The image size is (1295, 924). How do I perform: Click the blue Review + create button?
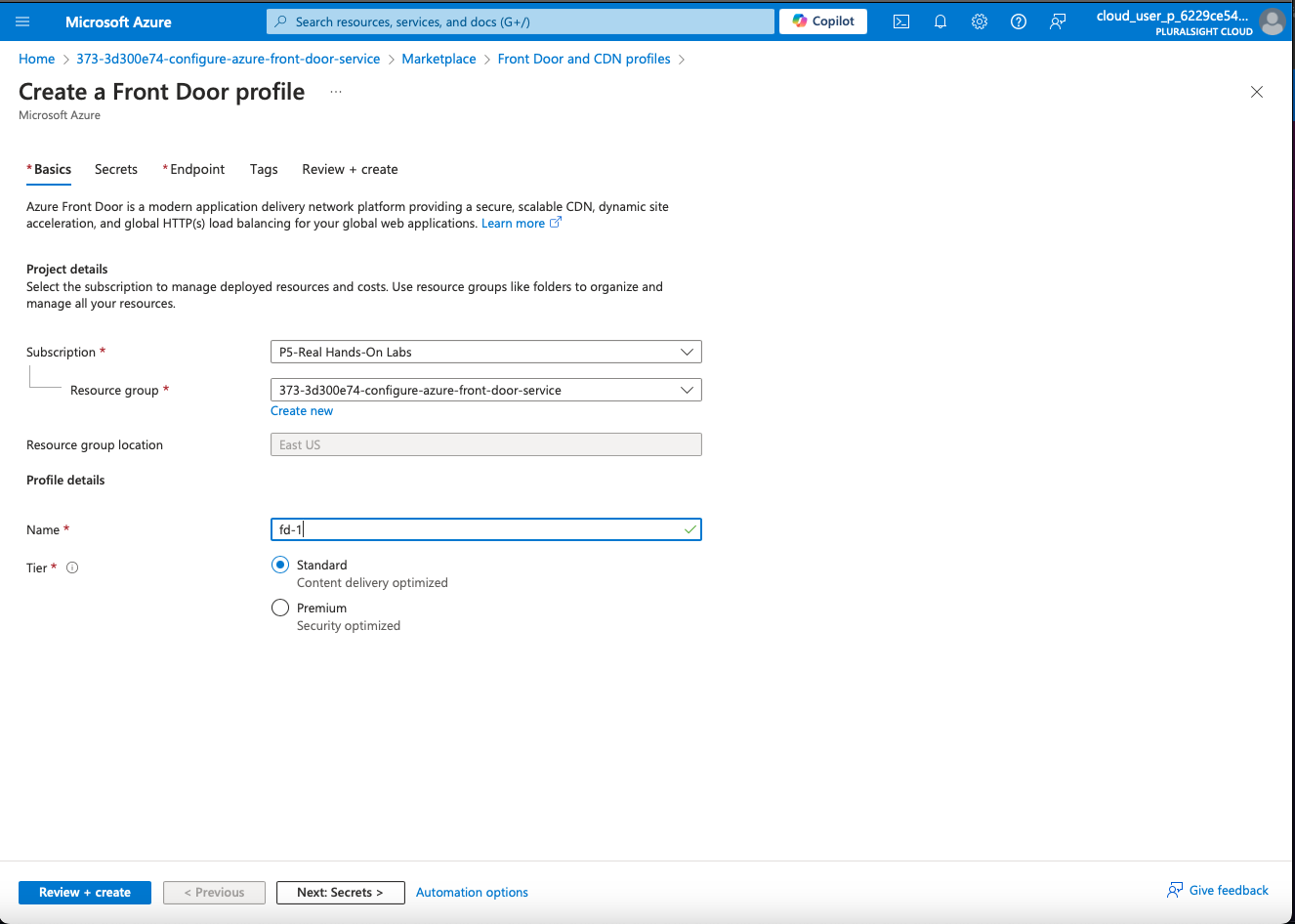click(x=85, y=893)
